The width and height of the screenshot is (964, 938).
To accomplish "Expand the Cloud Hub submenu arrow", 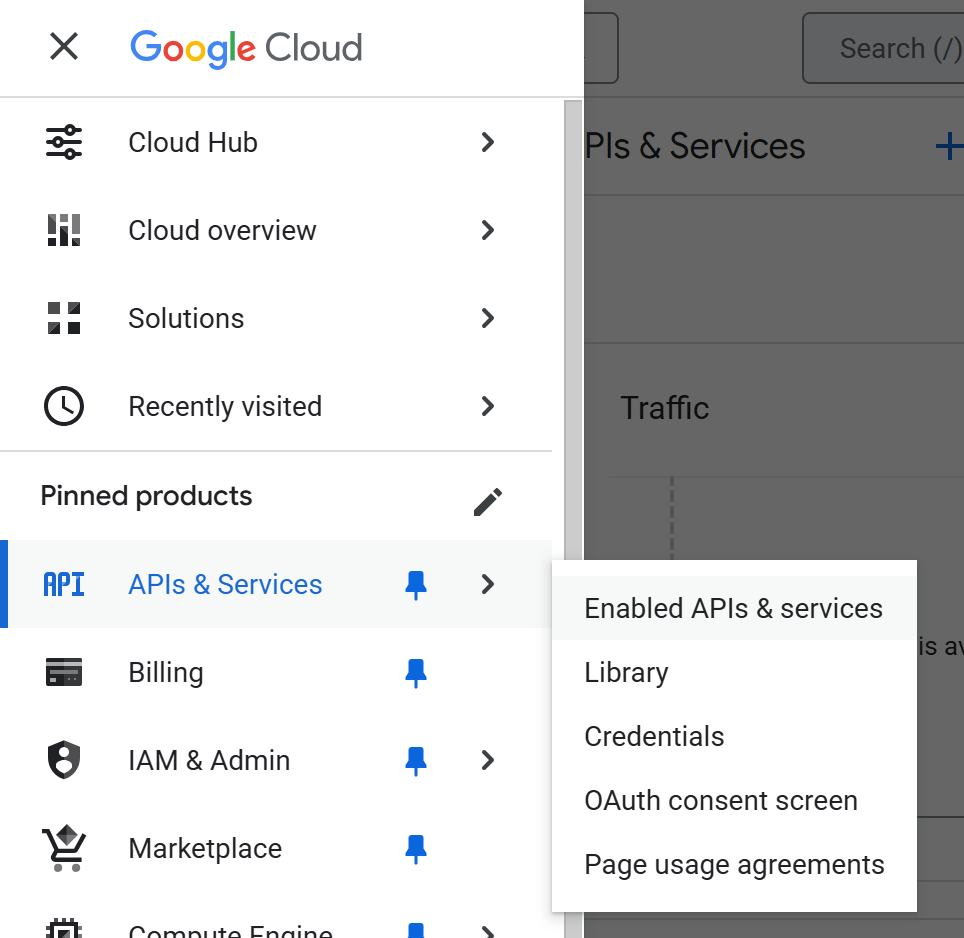I will click(488, 142).
